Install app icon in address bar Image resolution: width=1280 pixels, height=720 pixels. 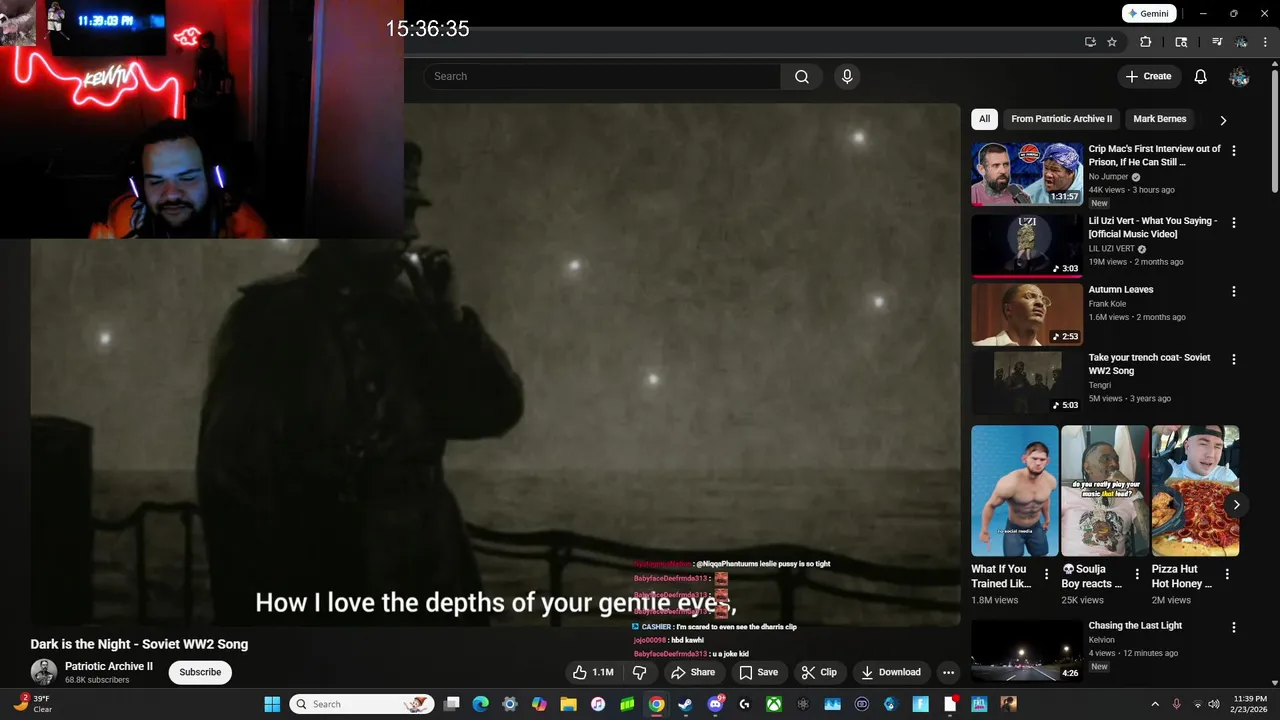click(1090, 42)
